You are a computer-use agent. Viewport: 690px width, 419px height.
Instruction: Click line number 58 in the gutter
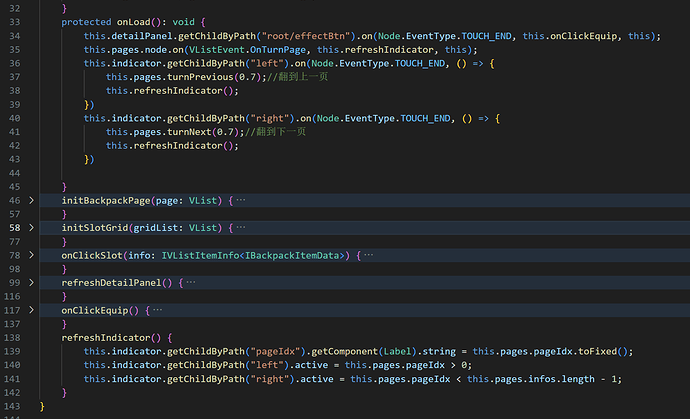[x=15, y=228]
